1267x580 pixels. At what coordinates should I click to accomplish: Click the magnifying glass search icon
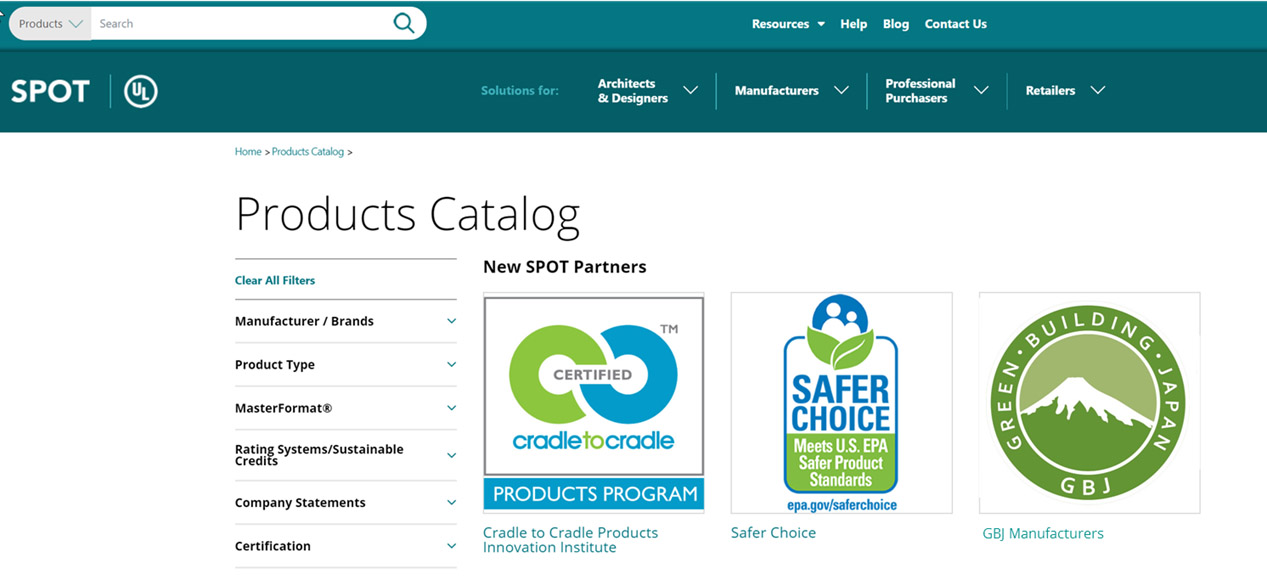coord(404,23)
